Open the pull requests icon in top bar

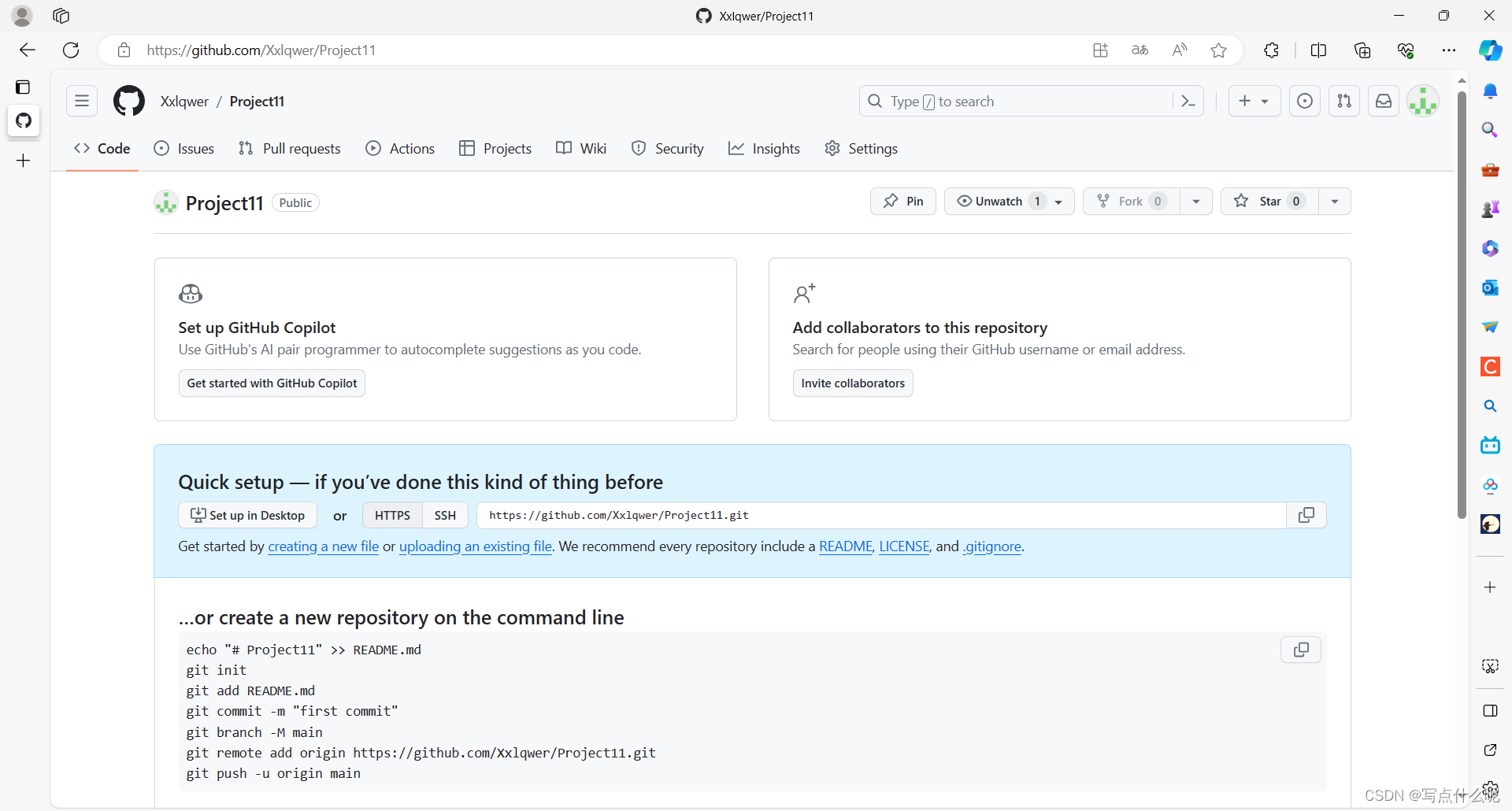click(1344, 101)
